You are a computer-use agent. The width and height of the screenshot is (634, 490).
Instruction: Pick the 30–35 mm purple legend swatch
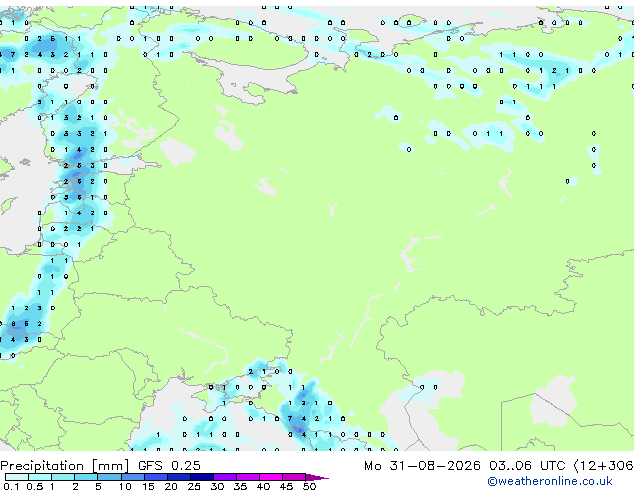(225, 477)
